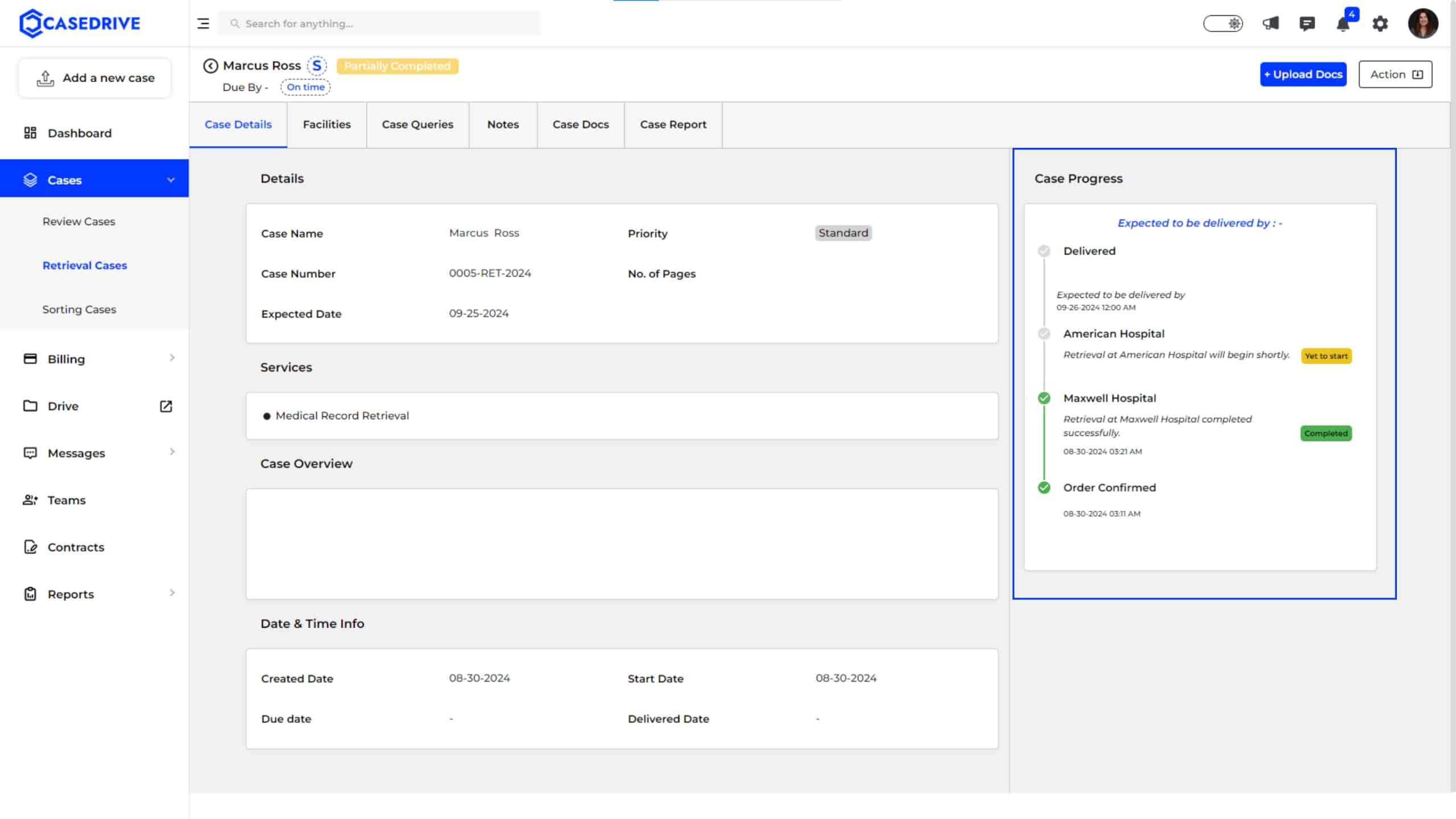The image size is (1456, 819).
Task: Open Sorting Cases submenu
Action: [79, 309]
